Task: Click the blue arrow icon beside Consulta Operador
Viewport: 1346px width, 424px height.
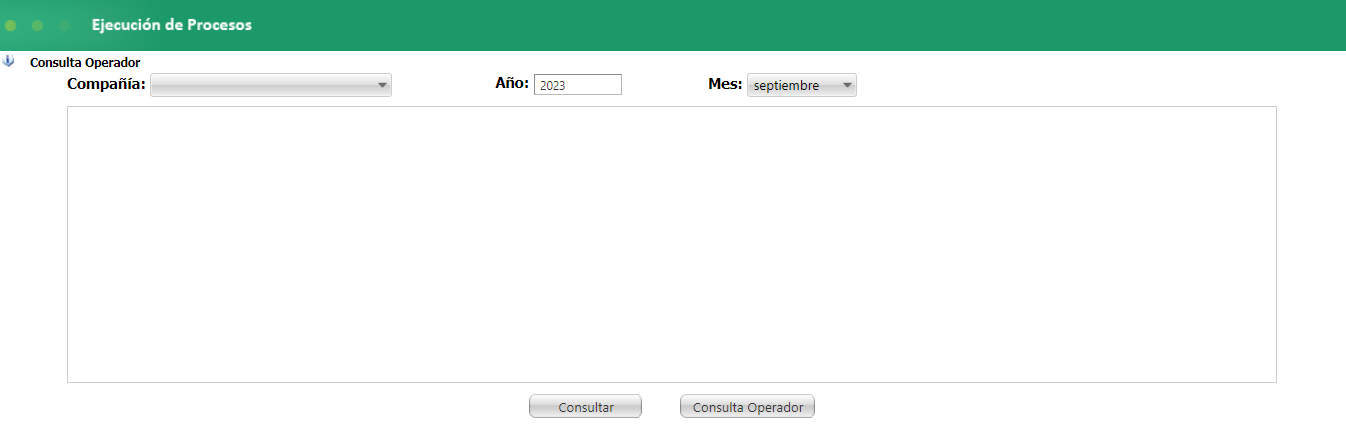Action: click(x=9, y=61)
